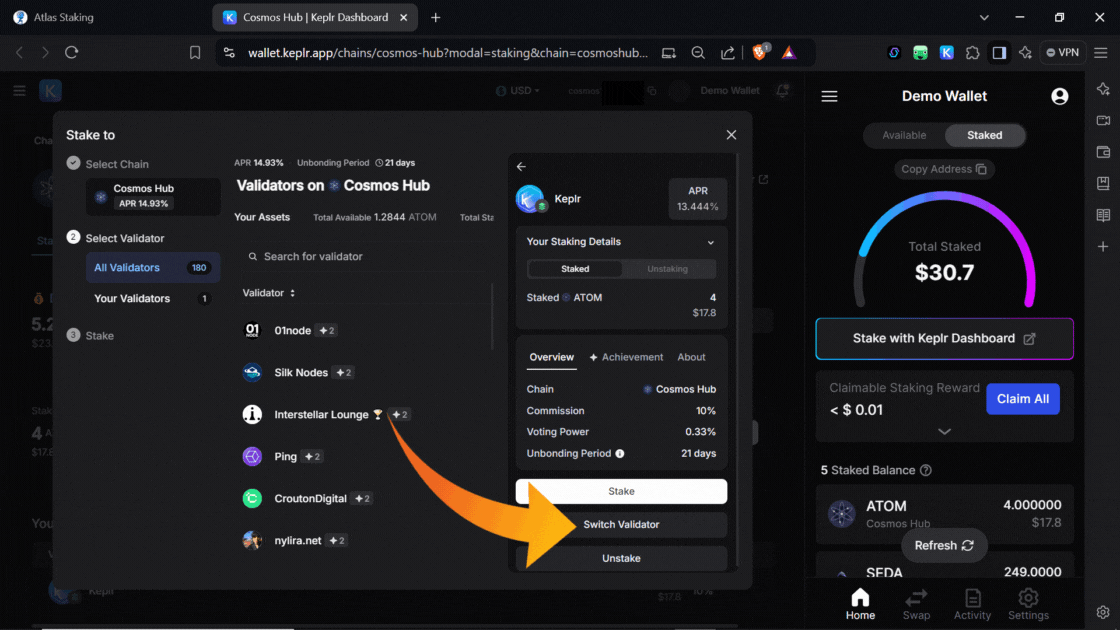
Task: Close the Stake to modal
Action: point(731,135)
